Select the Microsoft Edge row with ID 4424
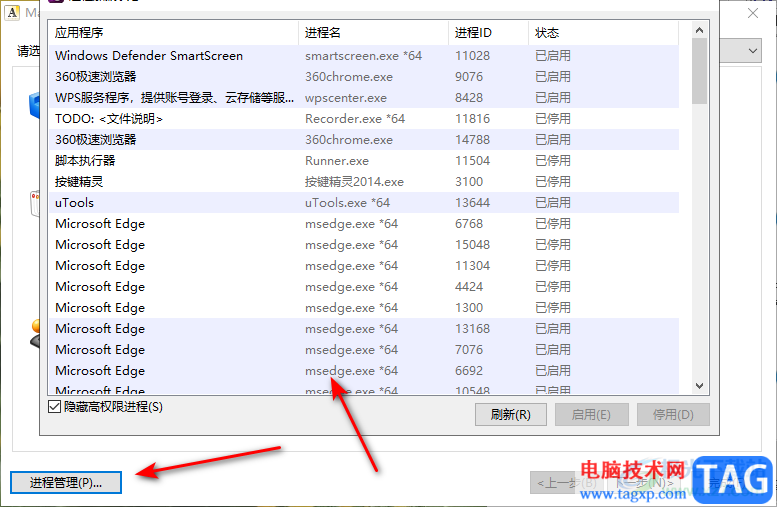777x507 pixels. click(x=364, y=287)
